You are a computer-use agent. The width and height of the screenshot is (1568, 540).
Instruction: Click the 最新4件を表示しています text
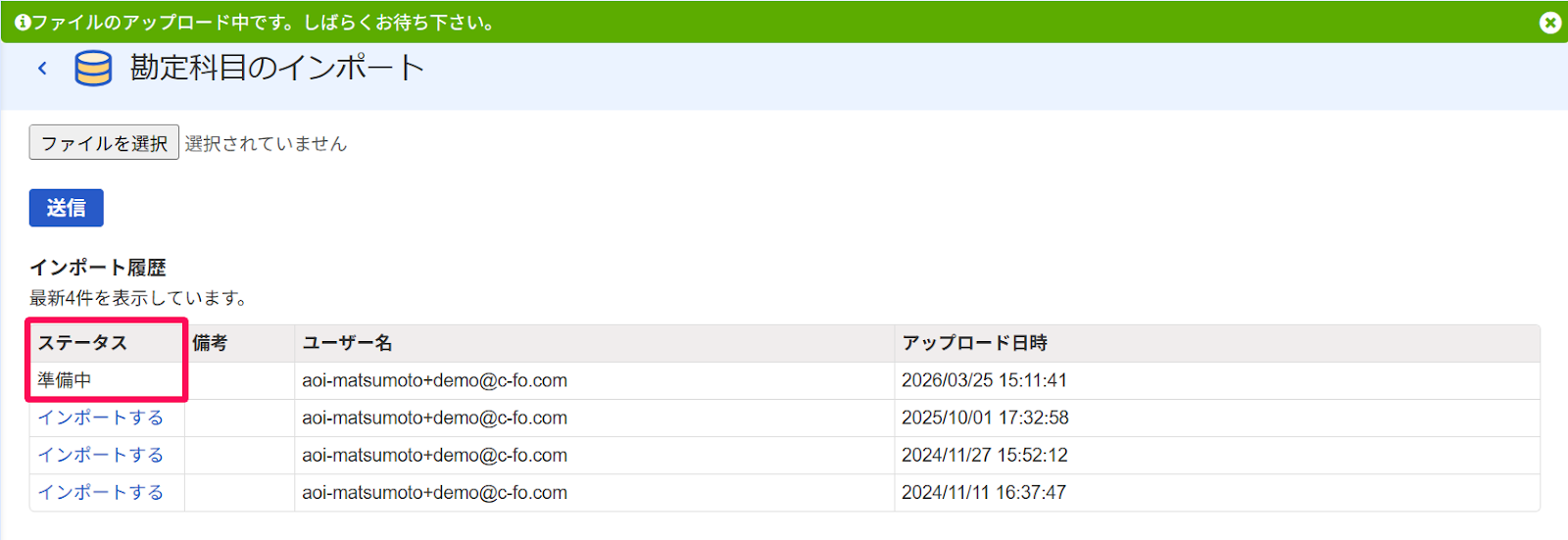click(x=138, y=298)
